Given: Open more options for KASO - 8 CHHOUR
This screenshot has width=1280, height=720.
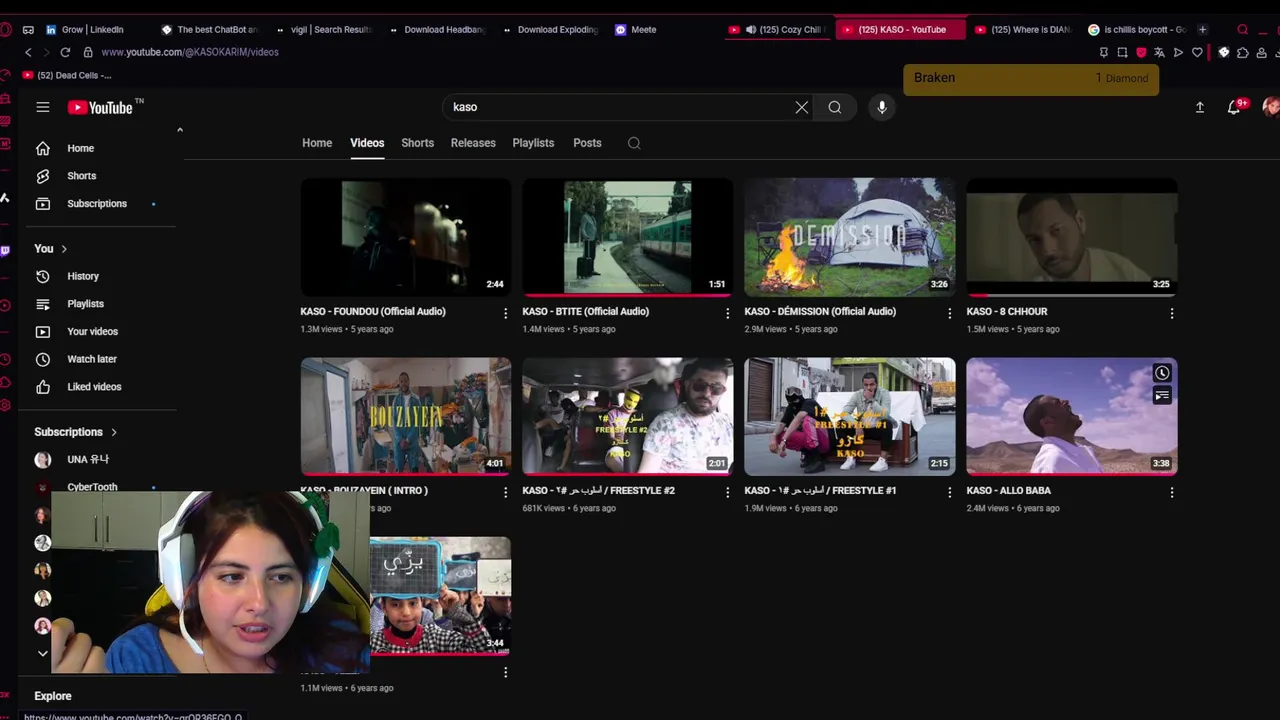Looking at the screenshot, I should point(1171,313).
